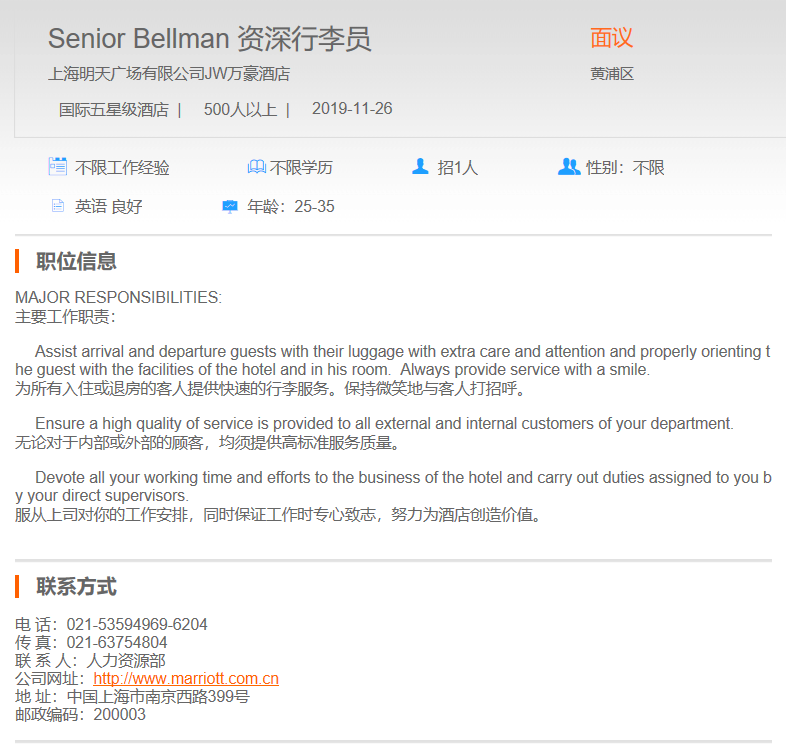Click the 国际五星级酒店 hotel category tag

click(x=114, y=109)
